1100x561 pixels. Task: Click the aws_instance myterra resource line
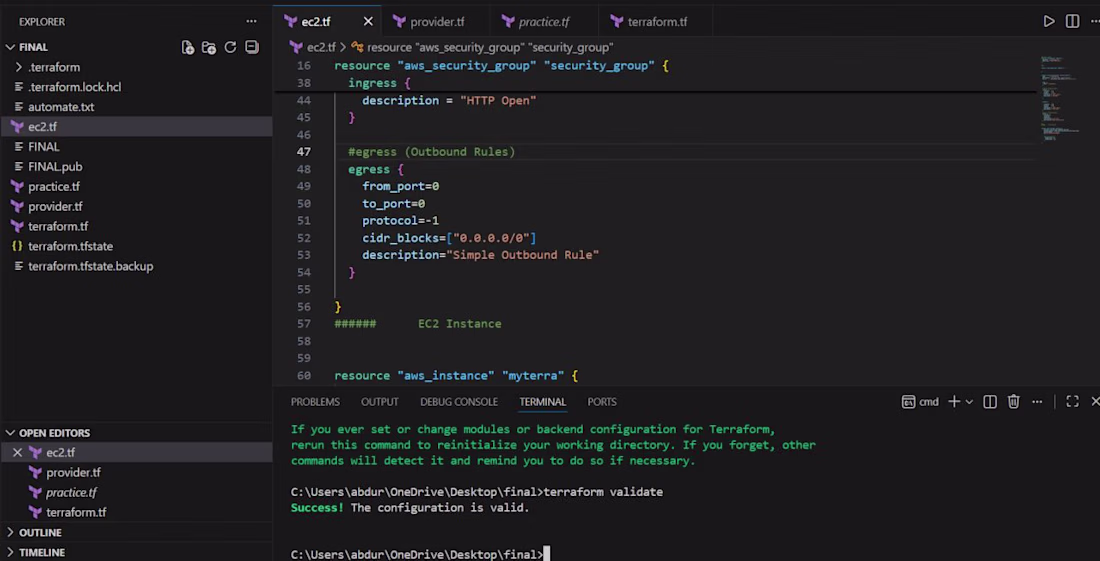456,376
